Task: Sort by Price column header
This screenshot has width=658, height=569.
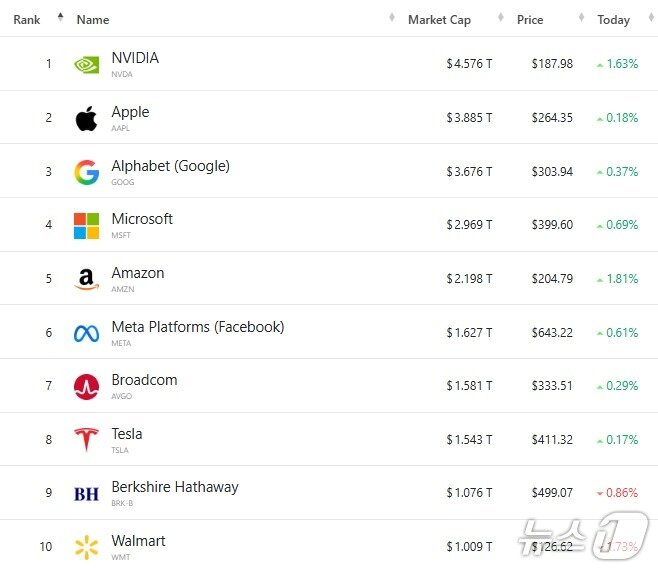Action: click(x=530, y=20)
